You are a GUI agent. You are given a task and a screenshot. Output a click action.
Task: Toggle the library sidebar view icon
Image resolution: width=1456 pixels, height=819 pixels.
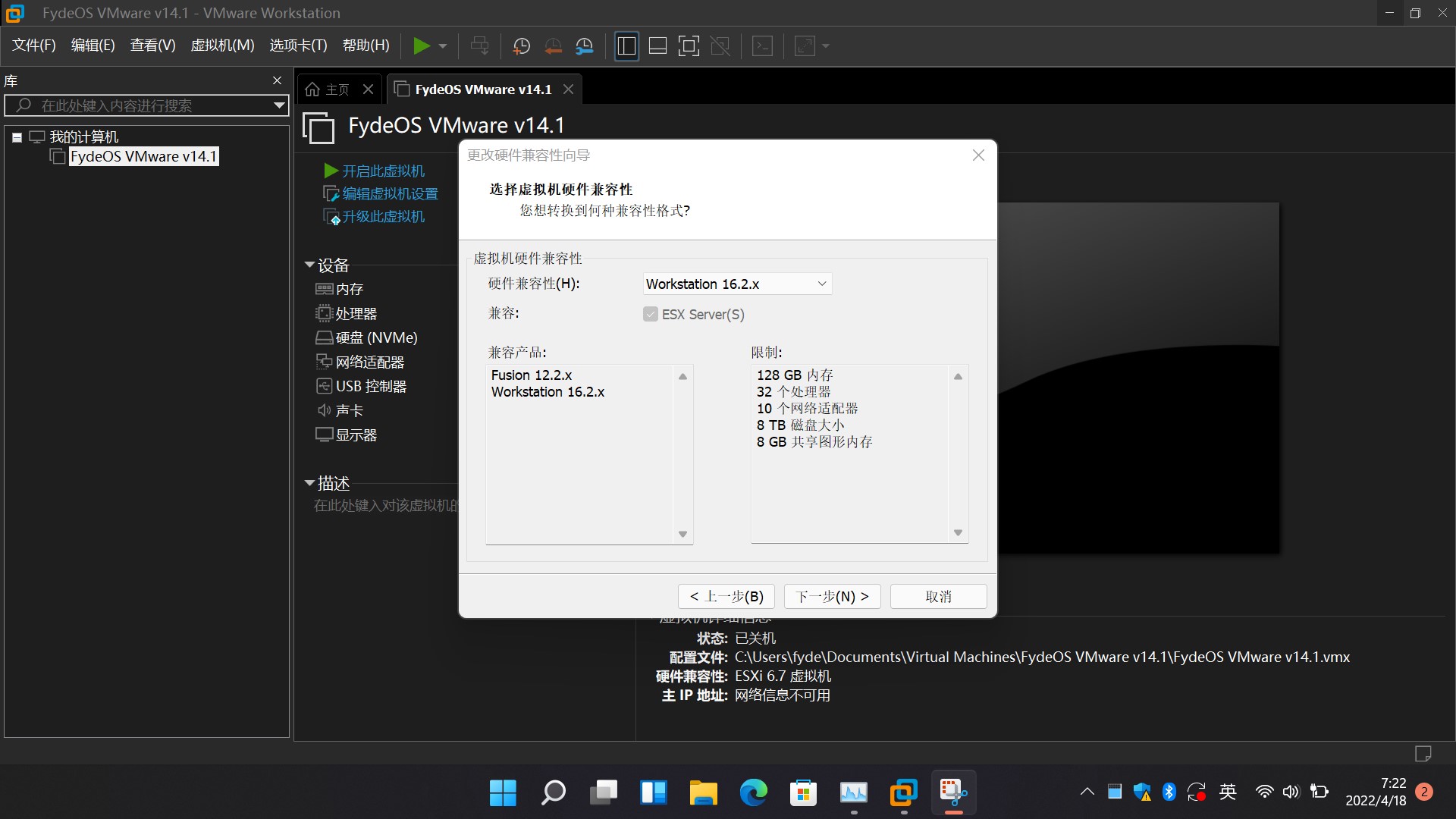coord(626,46)
